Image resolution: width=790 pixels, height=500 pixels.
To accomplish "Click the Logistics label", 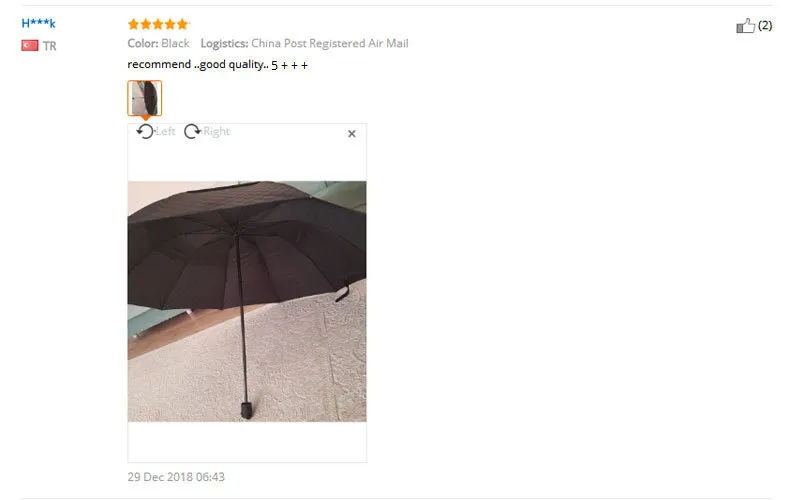I will [x=224, y=43].
